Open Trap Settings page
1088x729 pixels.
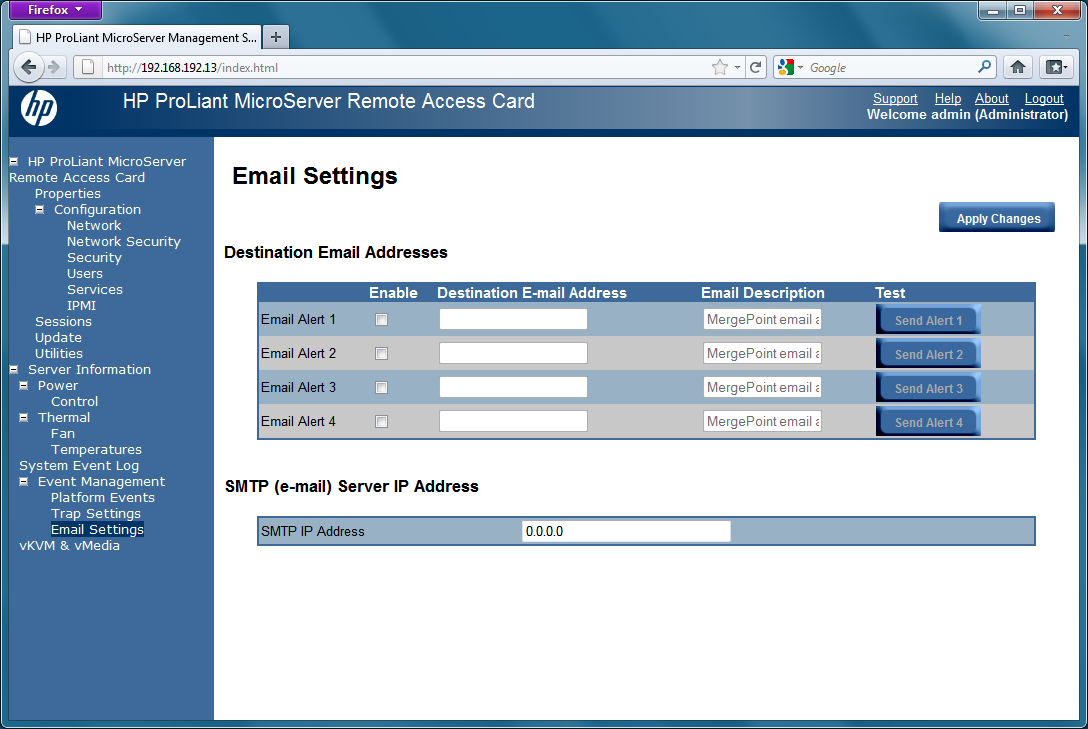pyautogui.click(x=96, y=513)
